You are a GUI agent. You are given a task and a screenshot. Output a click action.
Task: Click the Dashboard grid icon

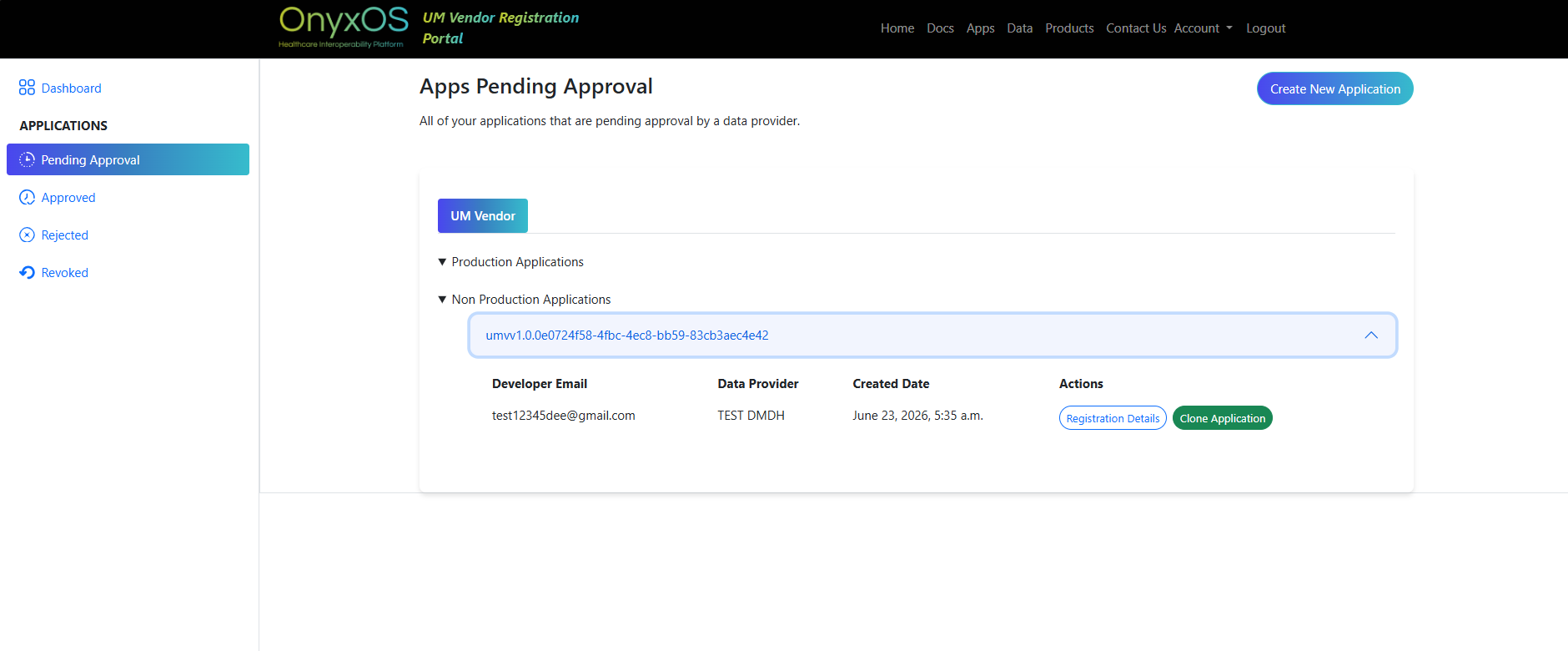tap(27, 88)
